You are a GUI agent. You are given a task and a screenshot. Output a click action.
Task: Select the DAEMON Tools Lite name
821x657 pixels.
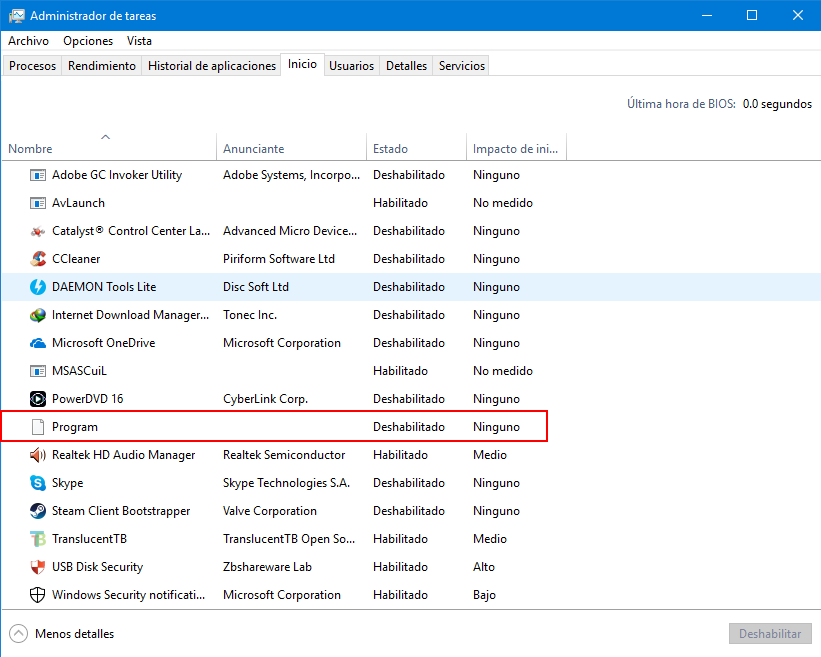click(x=104, y=287)
